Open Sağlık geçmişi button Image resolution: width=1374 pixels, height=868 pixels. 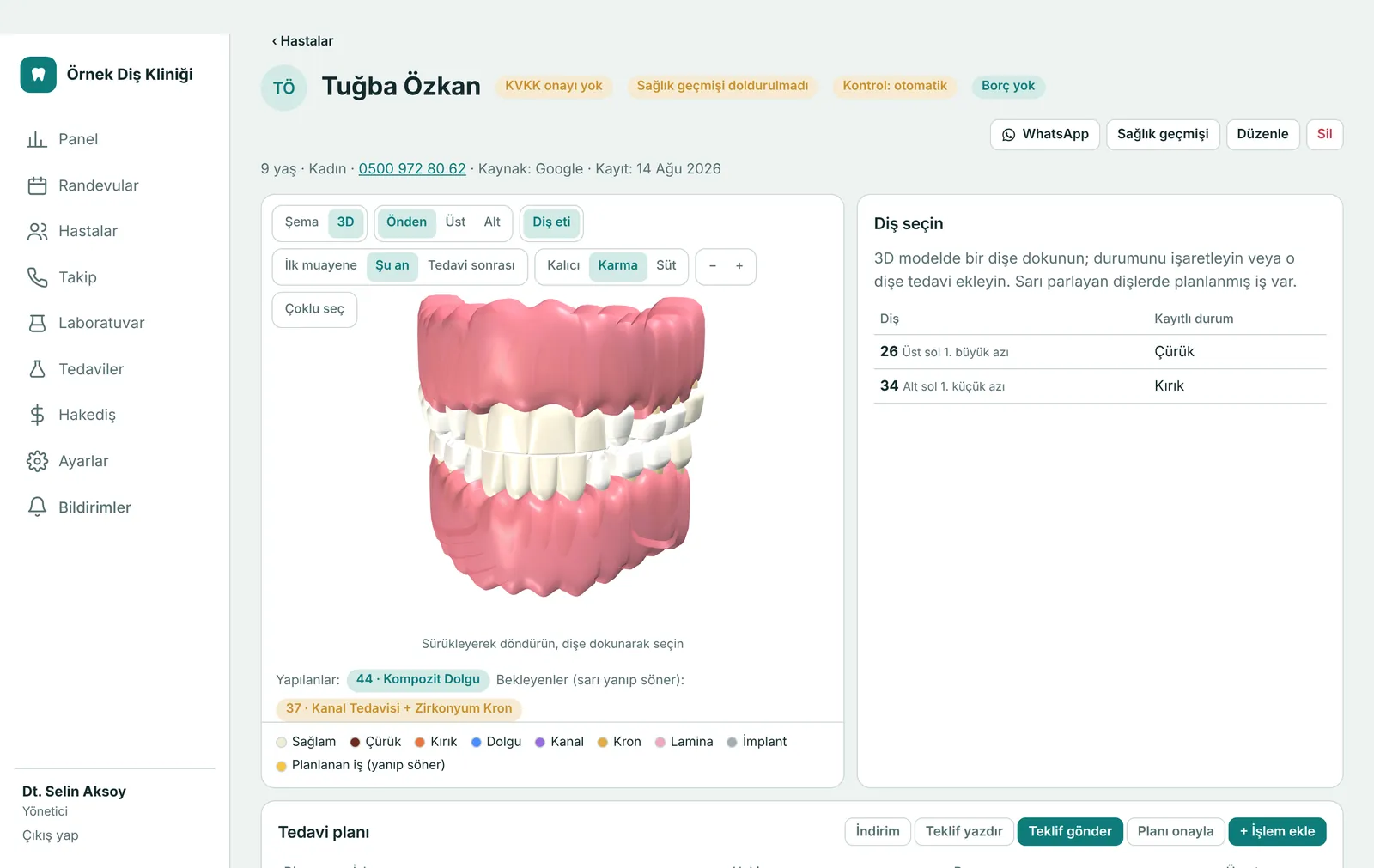[x=1163, y=135]
